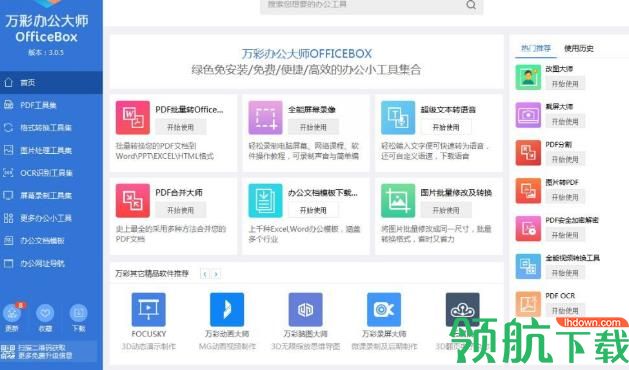629x370 pixels.
Task: Click 开始使用 under 超级文本转语音
Action: (446, 127)
